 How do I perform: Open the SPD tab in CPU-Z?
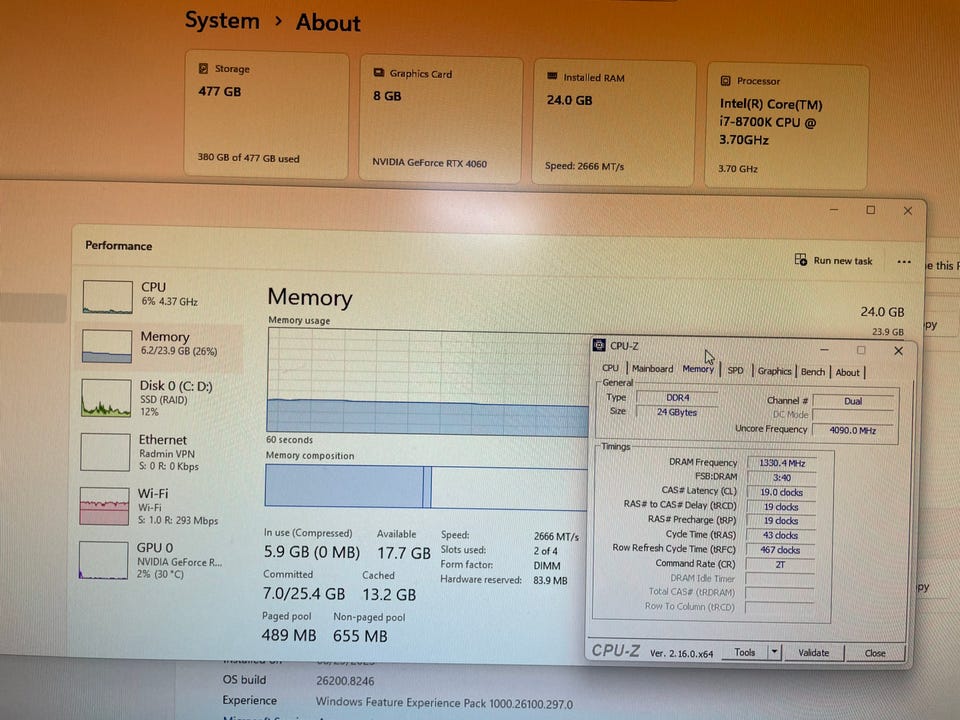735,370
